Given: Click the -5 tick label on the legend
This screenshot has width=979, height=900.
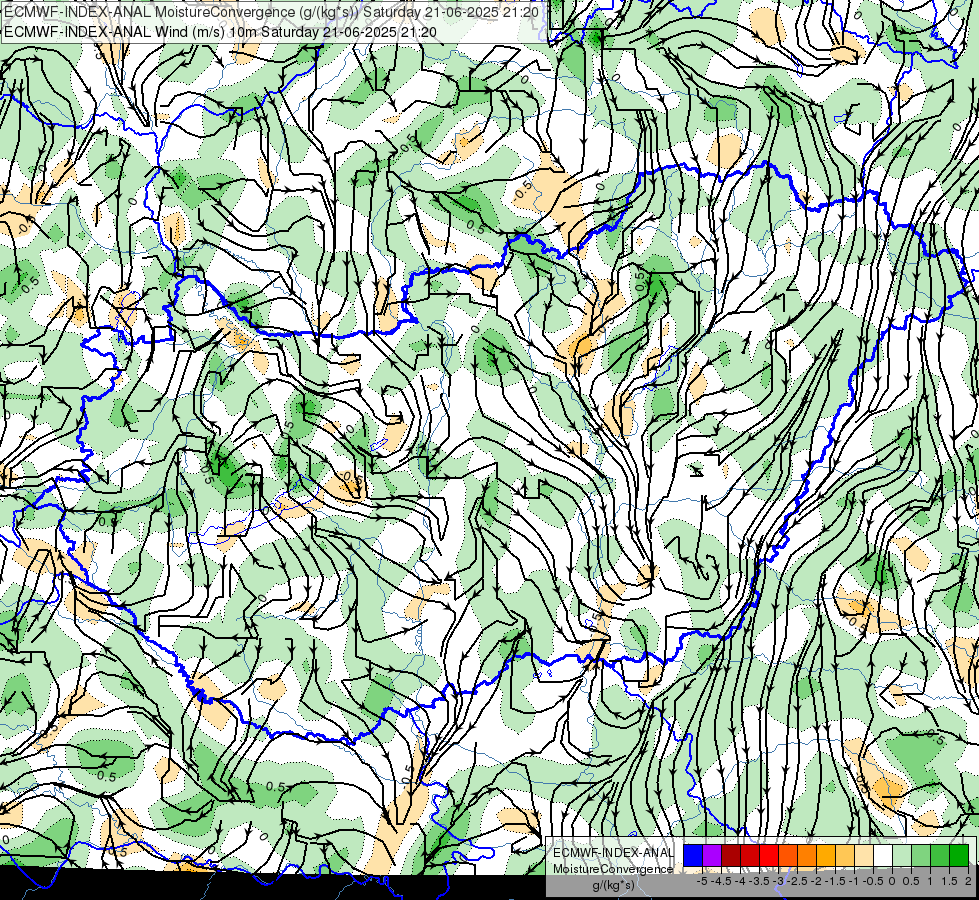Looking at the screenshot, I should (x=702, y=881).
